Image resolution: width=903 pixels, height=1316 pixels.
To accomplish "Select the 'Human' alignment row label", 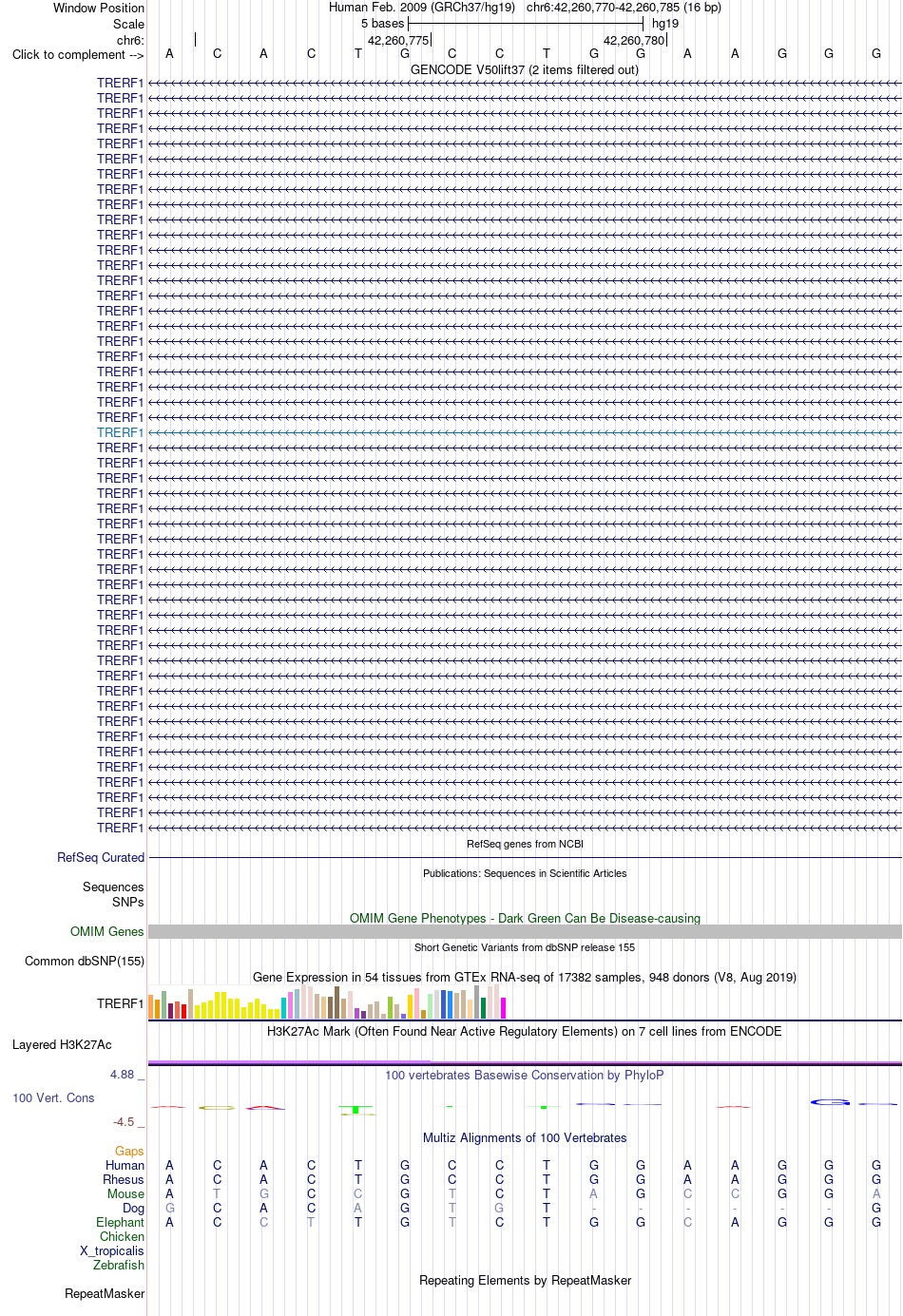I will (125, 1165).
